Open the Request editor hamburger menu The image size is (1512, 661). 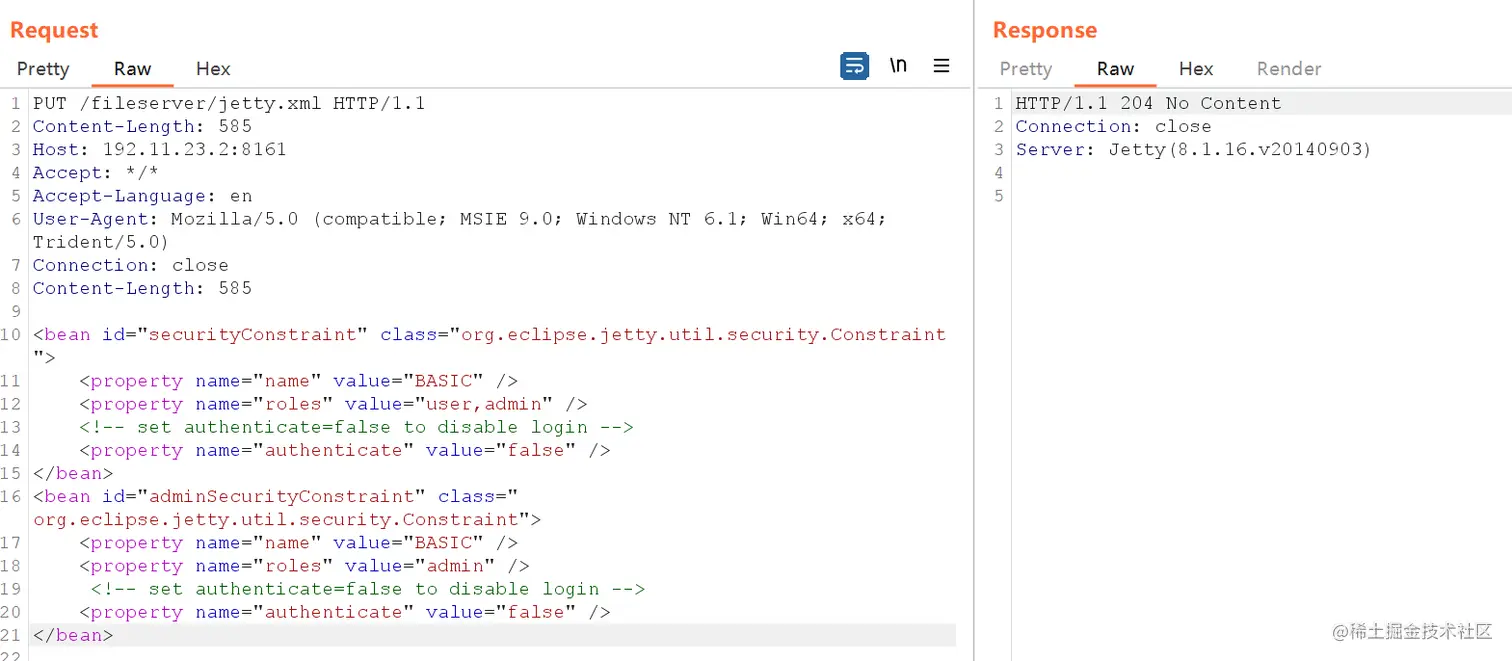(941, 66)
